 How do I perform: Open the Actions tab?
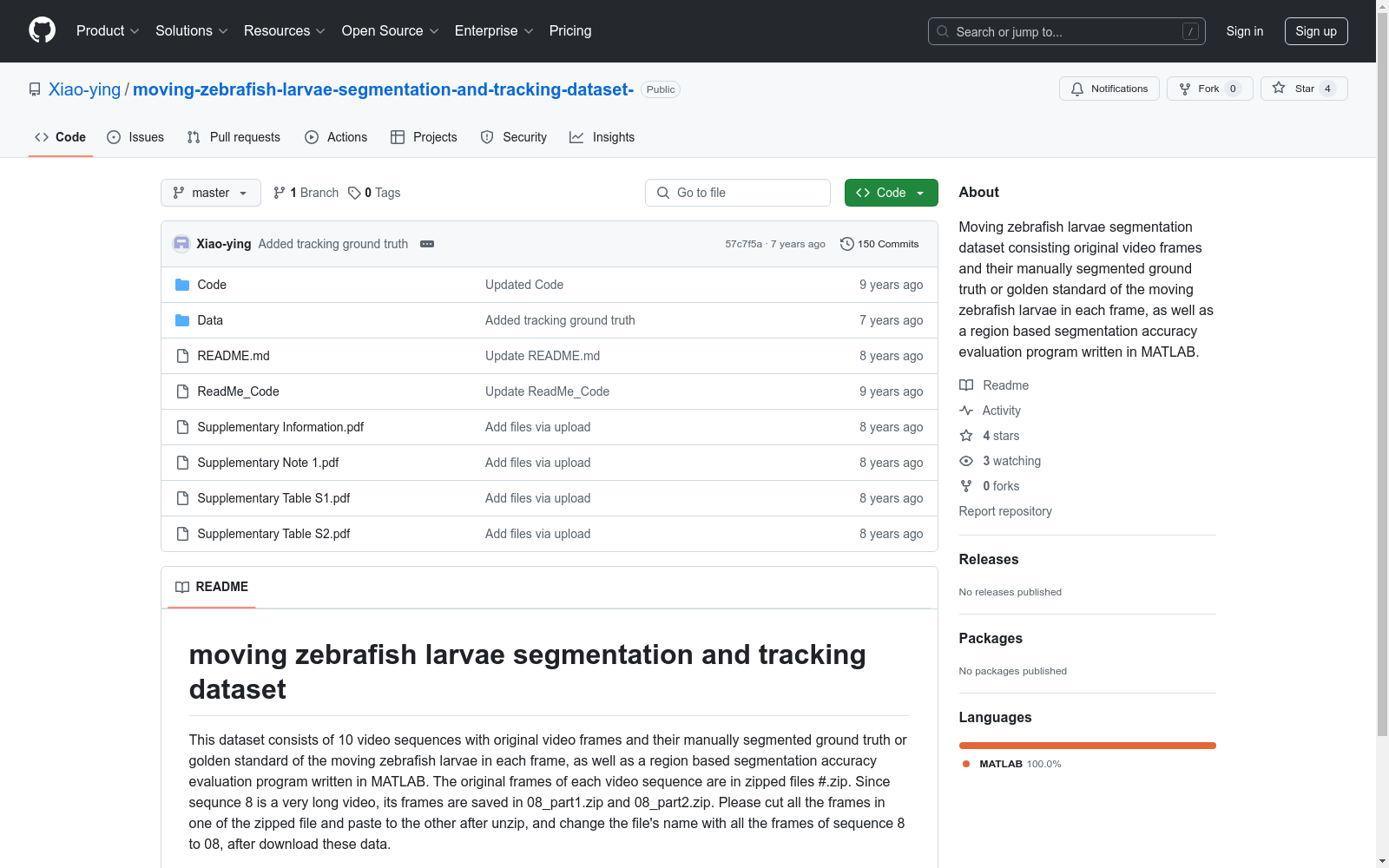pyautogui.click(x=336, y=137)
